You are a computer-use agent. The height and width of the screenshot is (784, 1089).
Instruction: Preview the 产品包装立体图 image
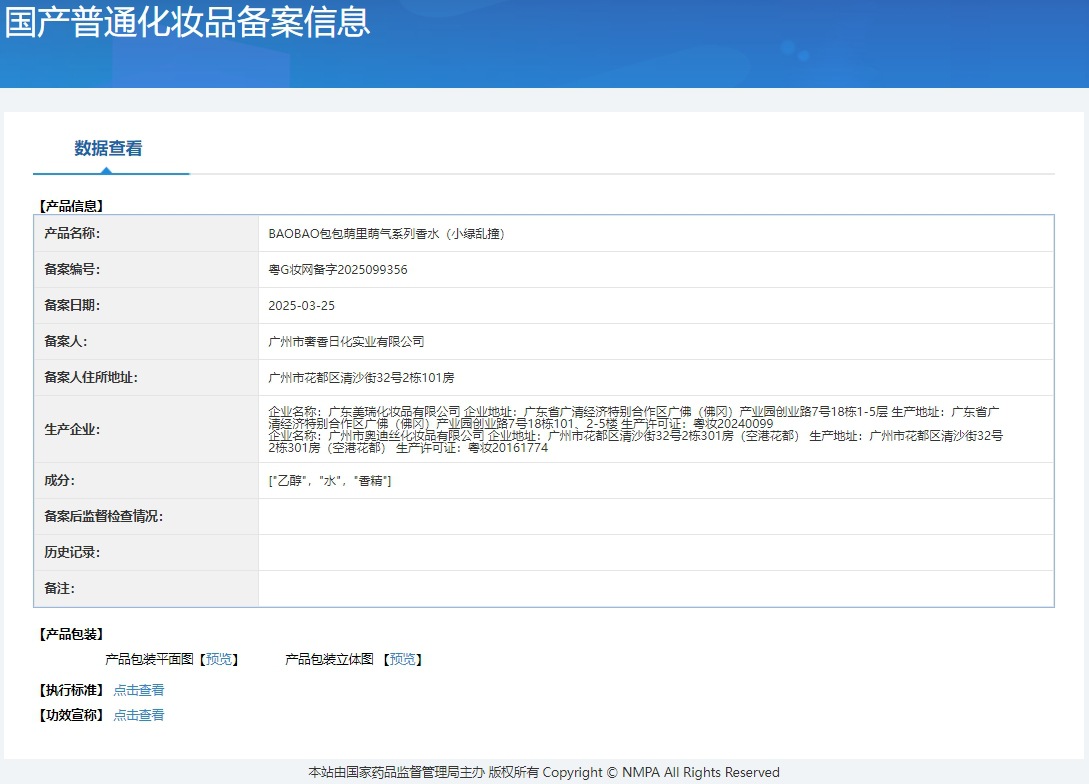(x=402, y=659)
